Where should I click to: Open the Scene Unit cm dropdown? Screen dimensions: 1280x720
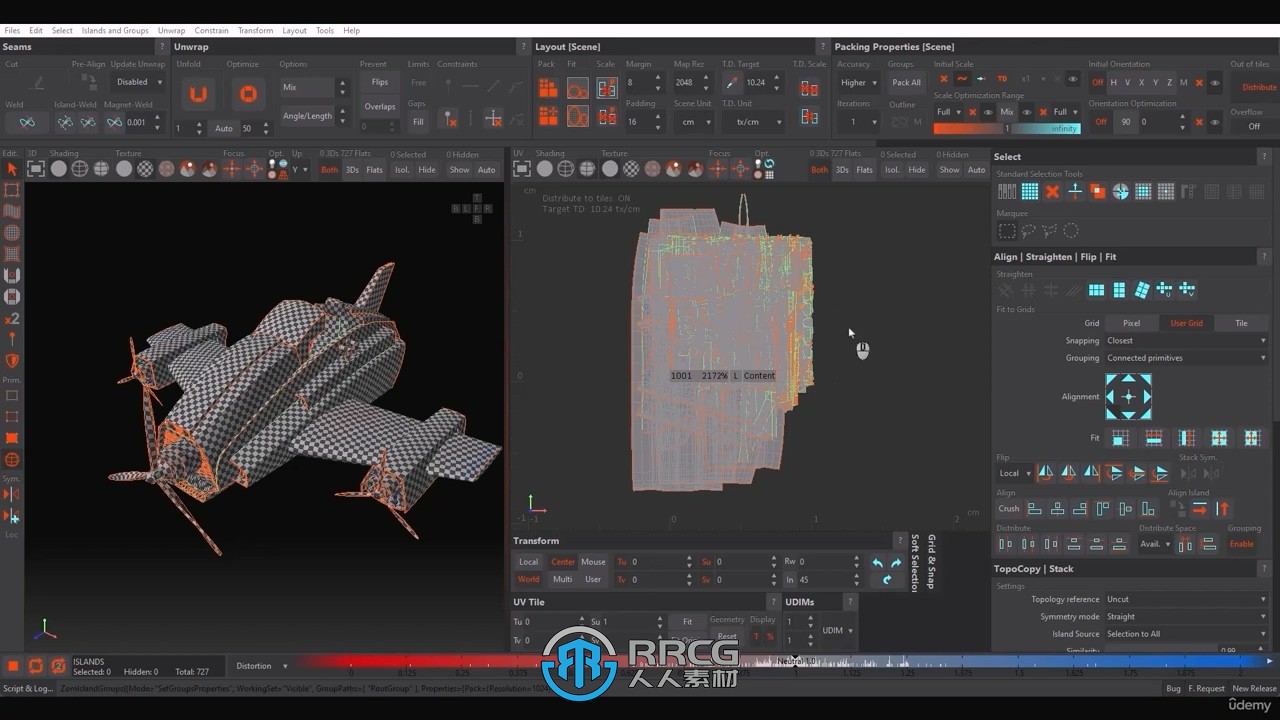coord(695,122)
